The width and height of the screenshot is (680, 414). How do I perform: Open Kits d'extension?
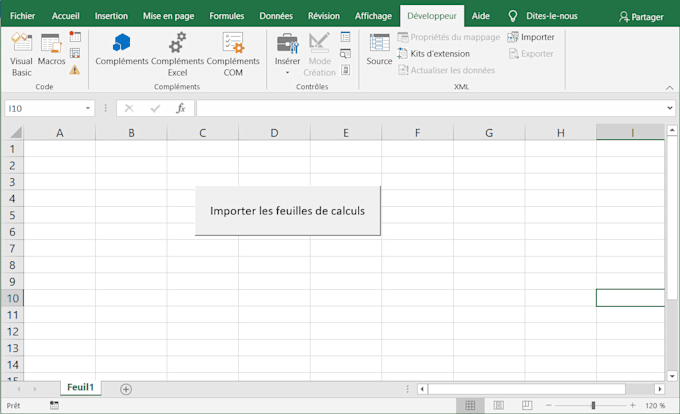434,54
